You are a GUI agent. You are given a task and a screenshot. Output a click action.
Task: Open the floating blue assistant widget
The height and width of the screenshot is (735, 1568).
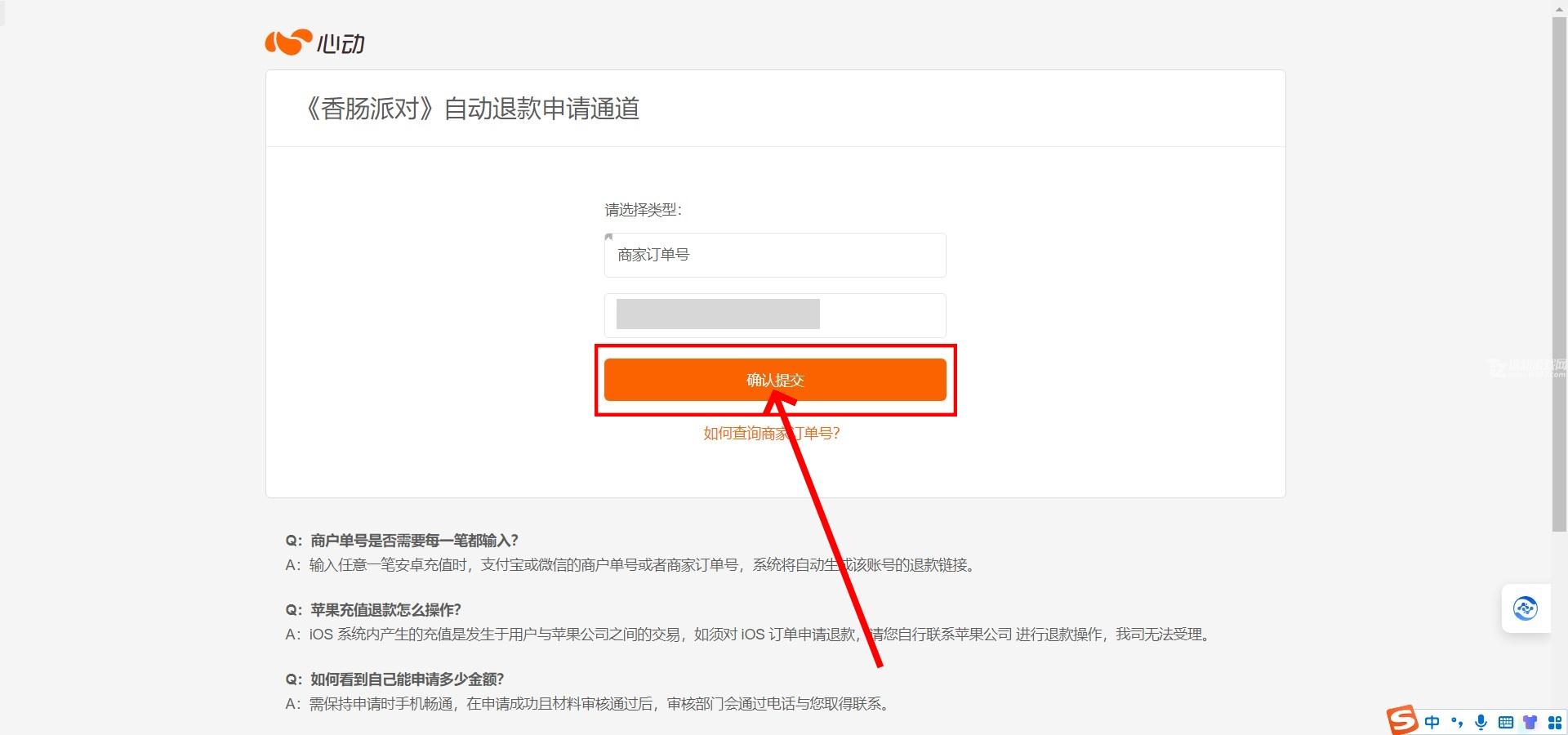pyautogui.click(x=1526, y=608)
